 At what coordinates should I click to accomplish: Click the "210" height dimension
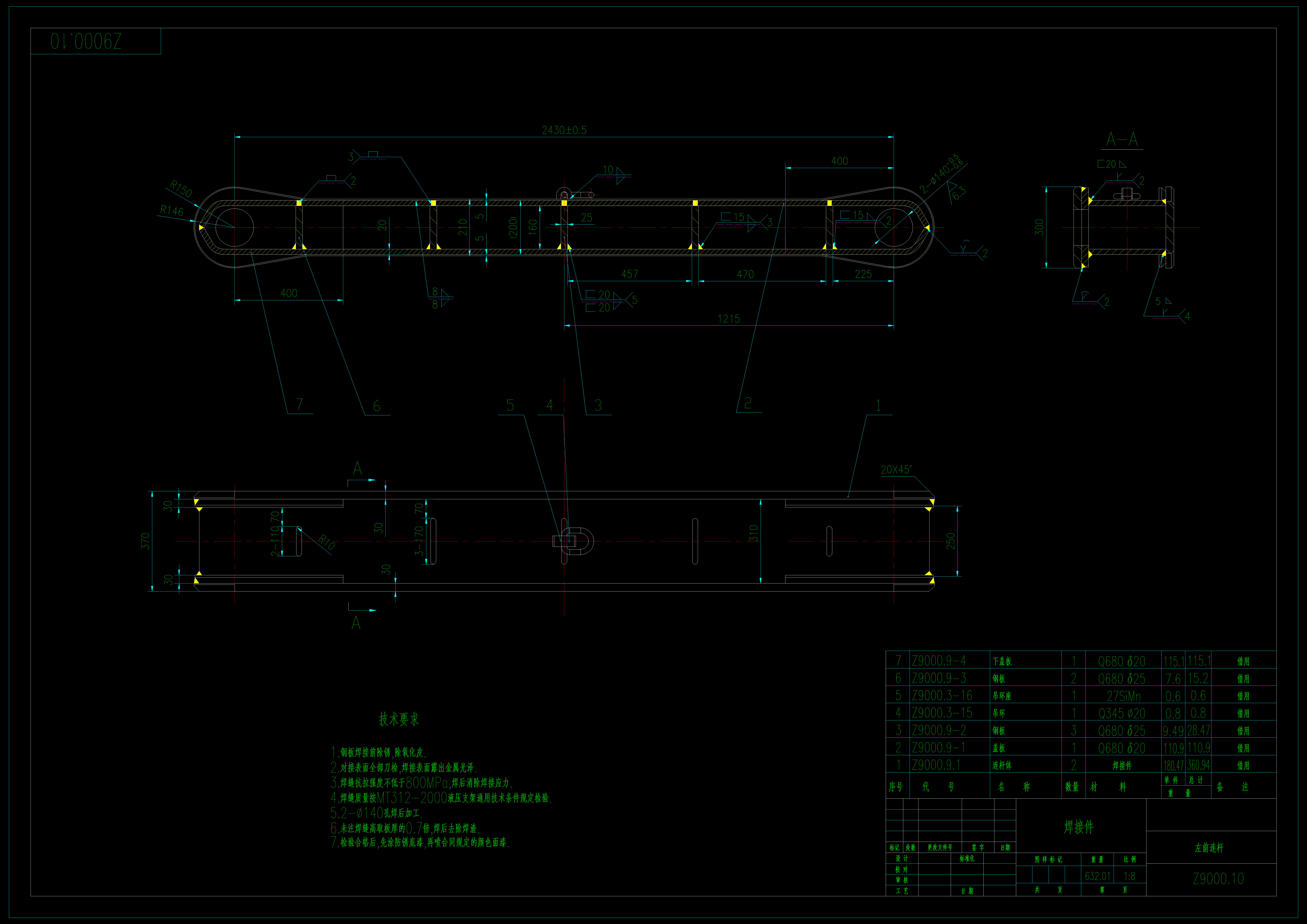click(463, 227)
